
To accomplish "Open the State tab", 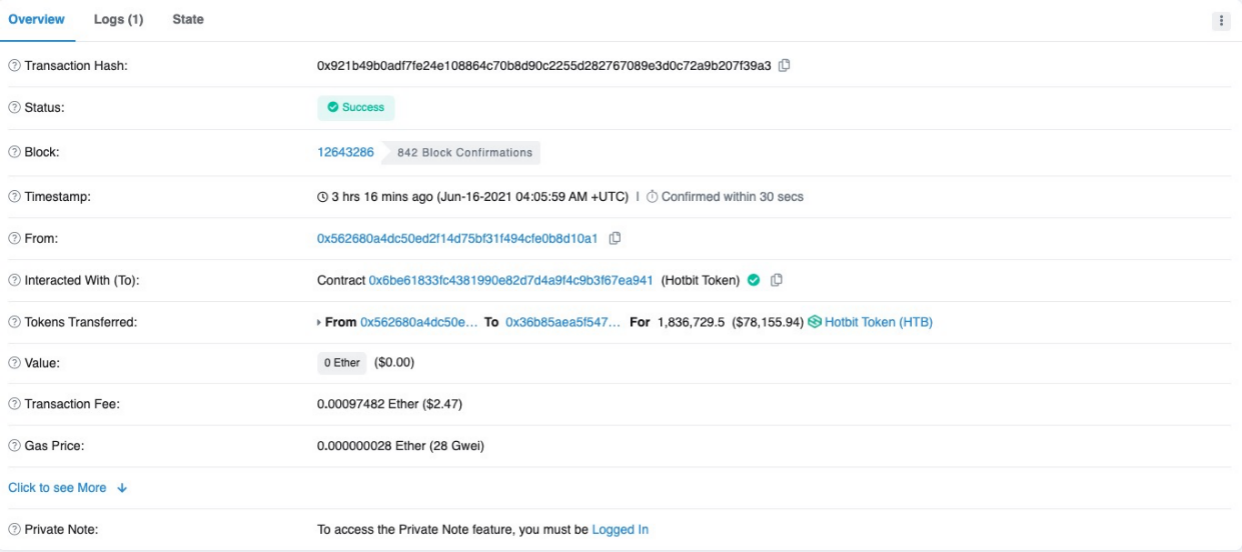I will click(188, 20).
